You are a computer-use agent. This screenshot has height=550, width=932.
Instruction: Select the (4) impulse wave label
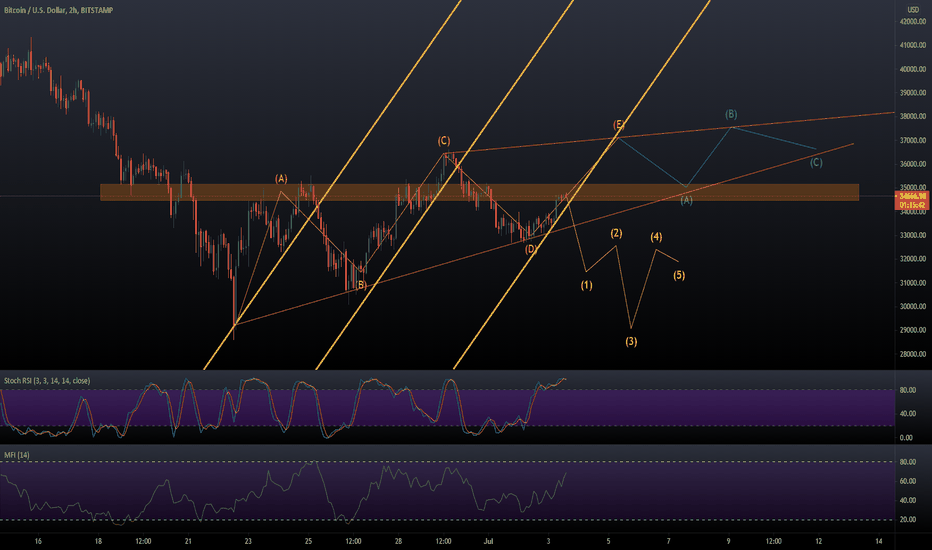(x=656, y=237)
